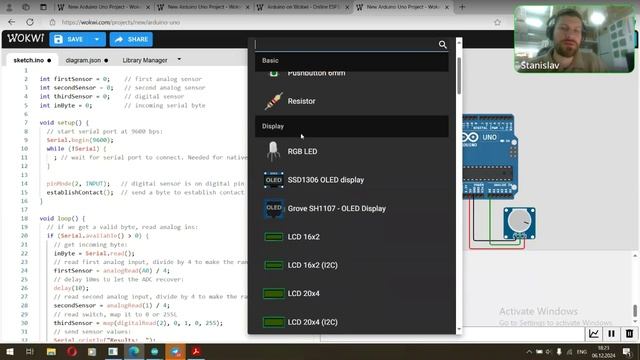
Task: Open the diagram.json tab
Action: pos(87,60)
